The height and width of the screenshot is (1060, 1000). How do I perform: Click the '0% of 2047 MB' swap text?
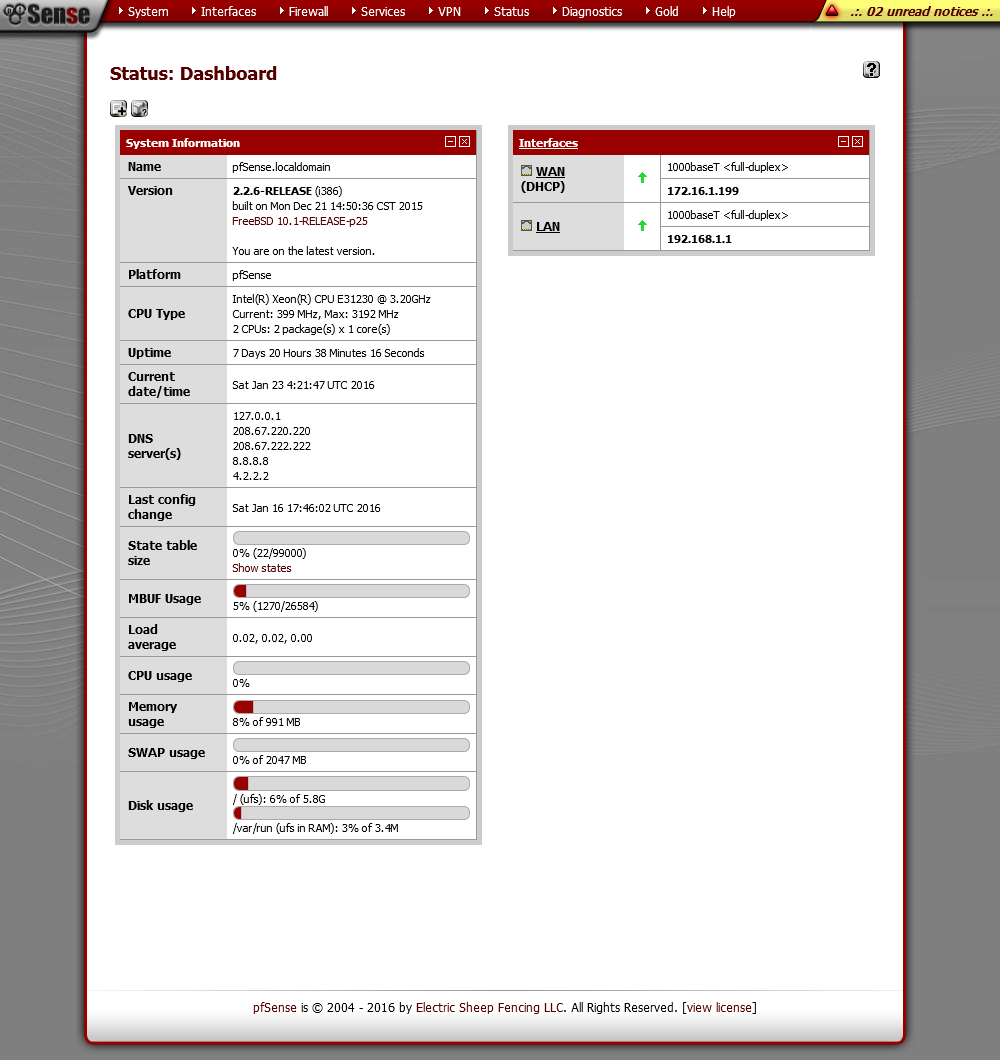tap(269, 760)
